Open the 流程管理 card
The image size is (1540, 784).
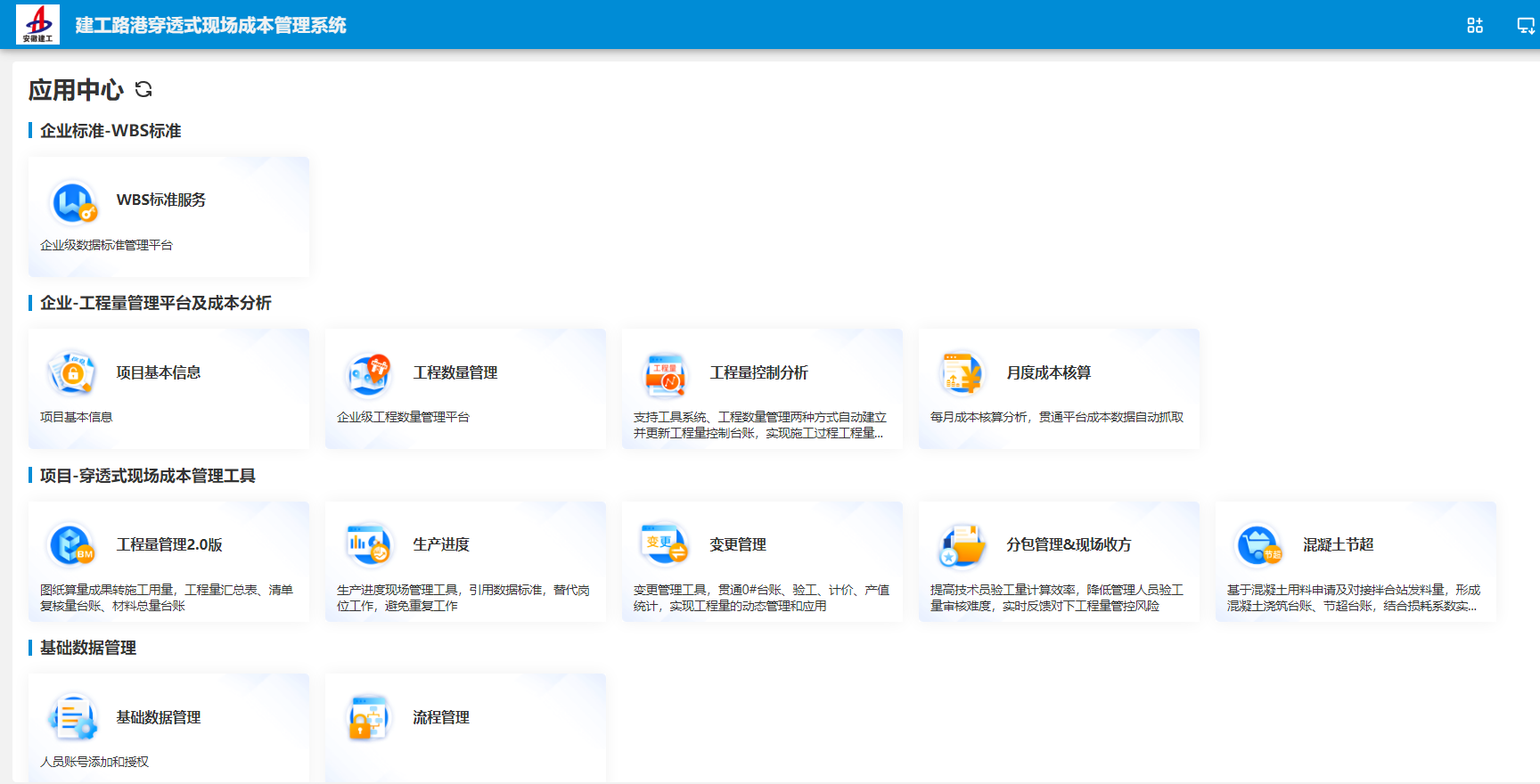pyautogui.click(x=465, y=728)
